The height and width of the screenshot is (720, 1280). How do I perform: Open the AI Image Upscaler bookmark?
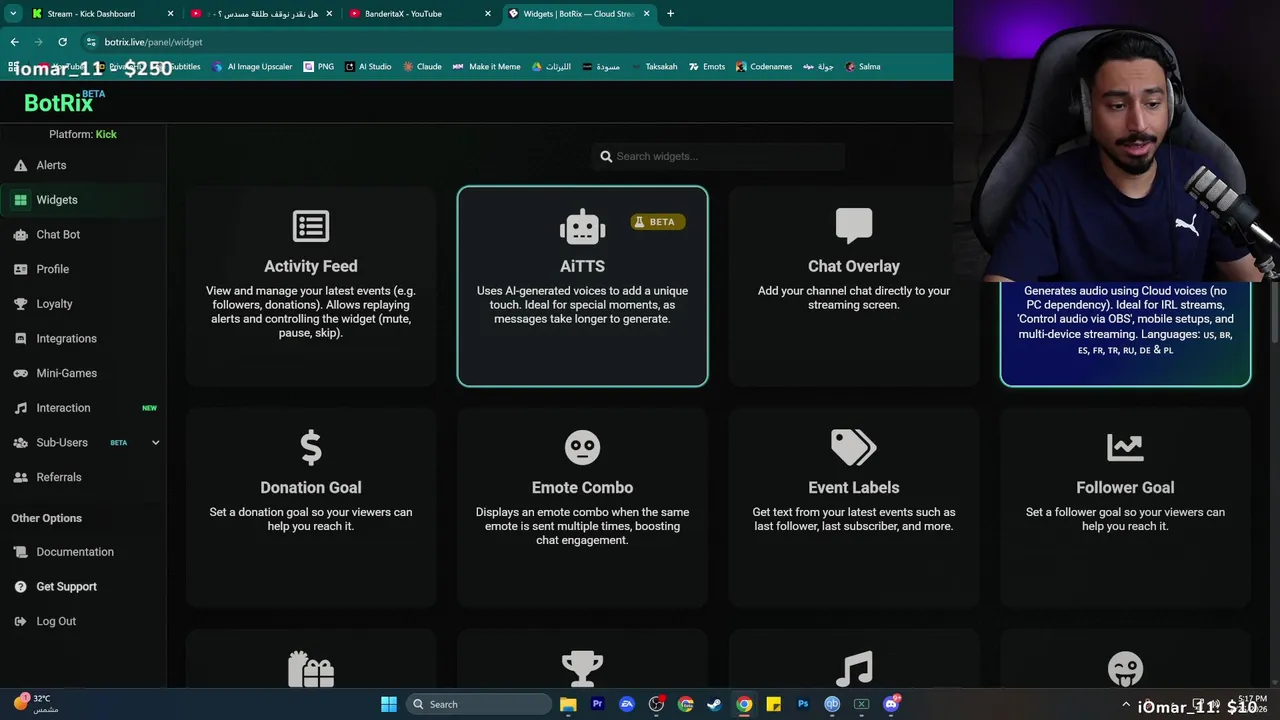point(252,67)
